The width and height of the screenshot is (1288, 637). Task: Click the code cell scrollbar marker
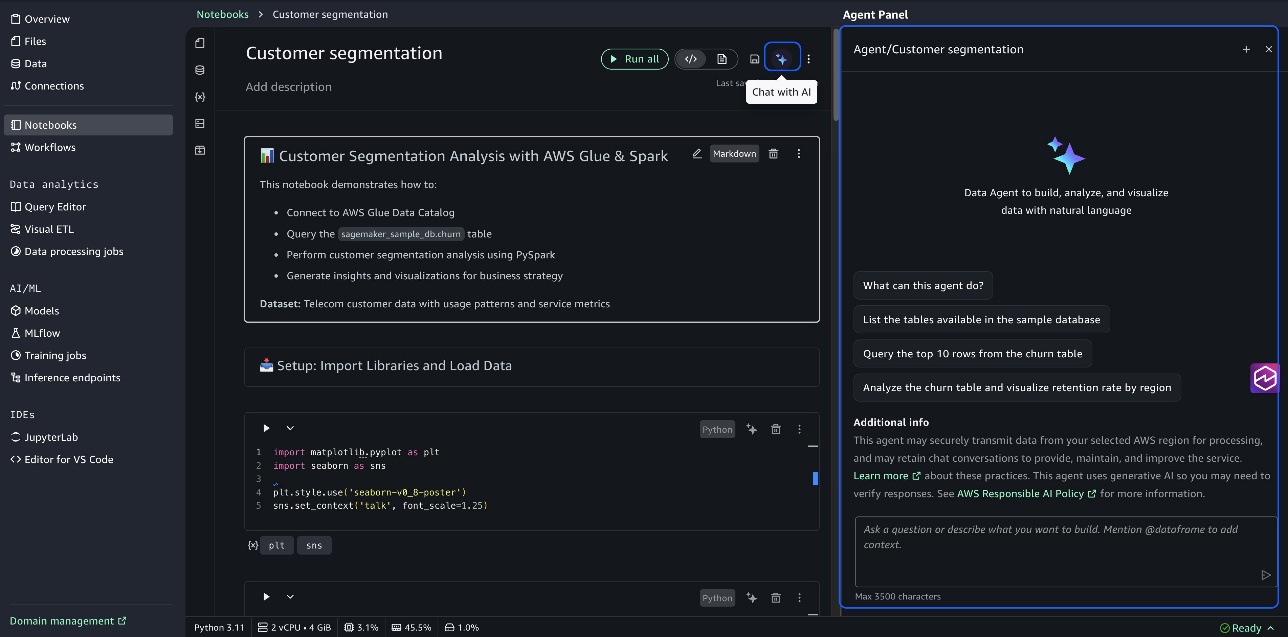pos(815,479)
